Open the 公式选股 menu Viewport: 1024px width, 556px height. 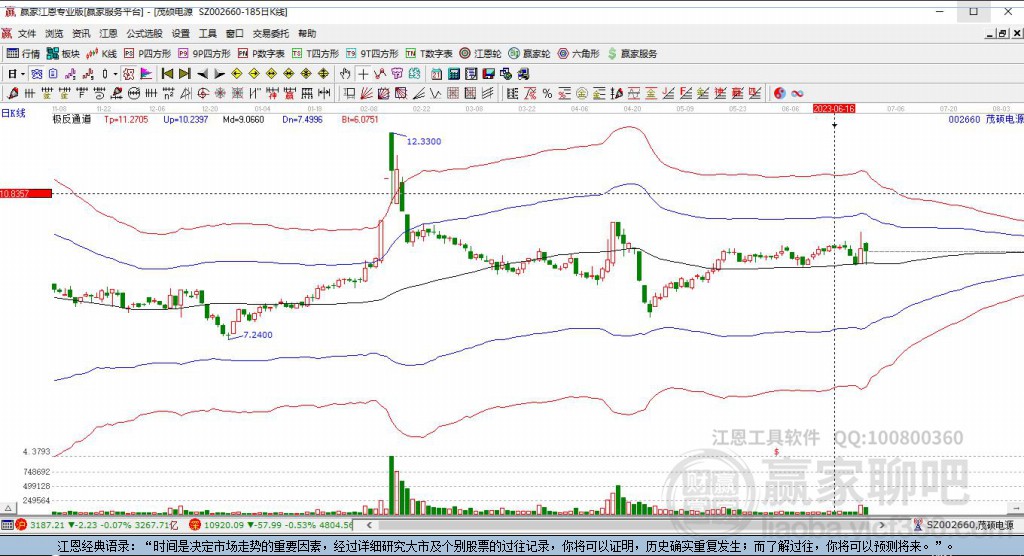(x=144, y=33)
